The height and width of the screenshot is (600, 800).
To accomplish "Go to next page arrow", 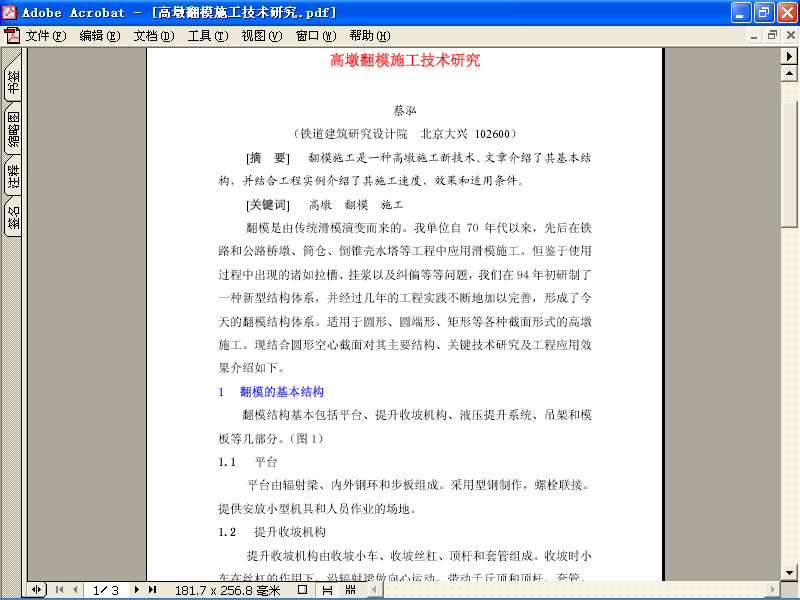I will [137, 590].
